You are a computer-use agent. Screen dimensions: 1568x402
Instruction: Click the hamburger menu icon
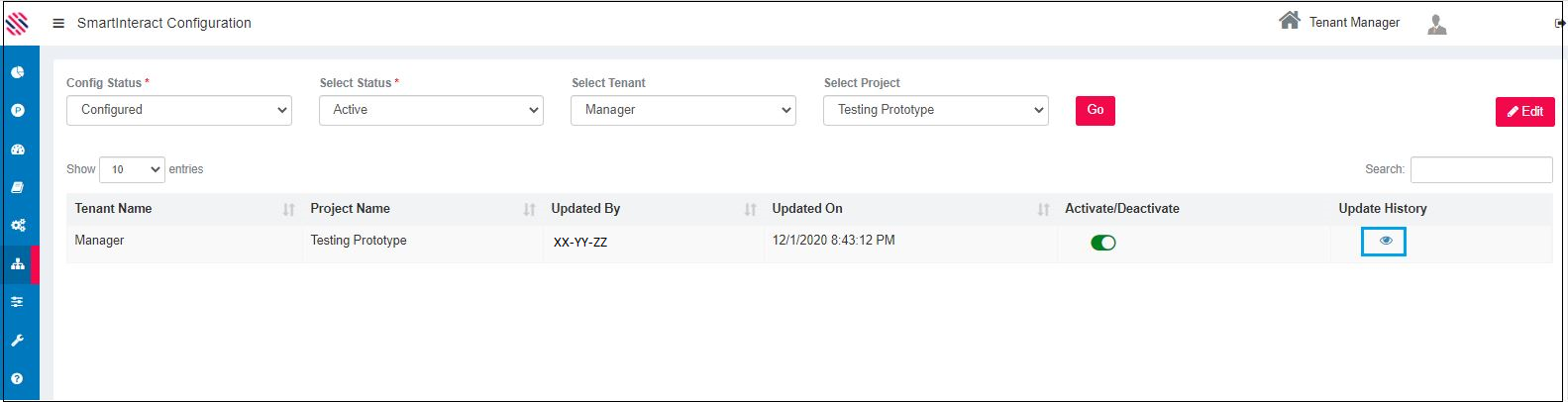58,23
